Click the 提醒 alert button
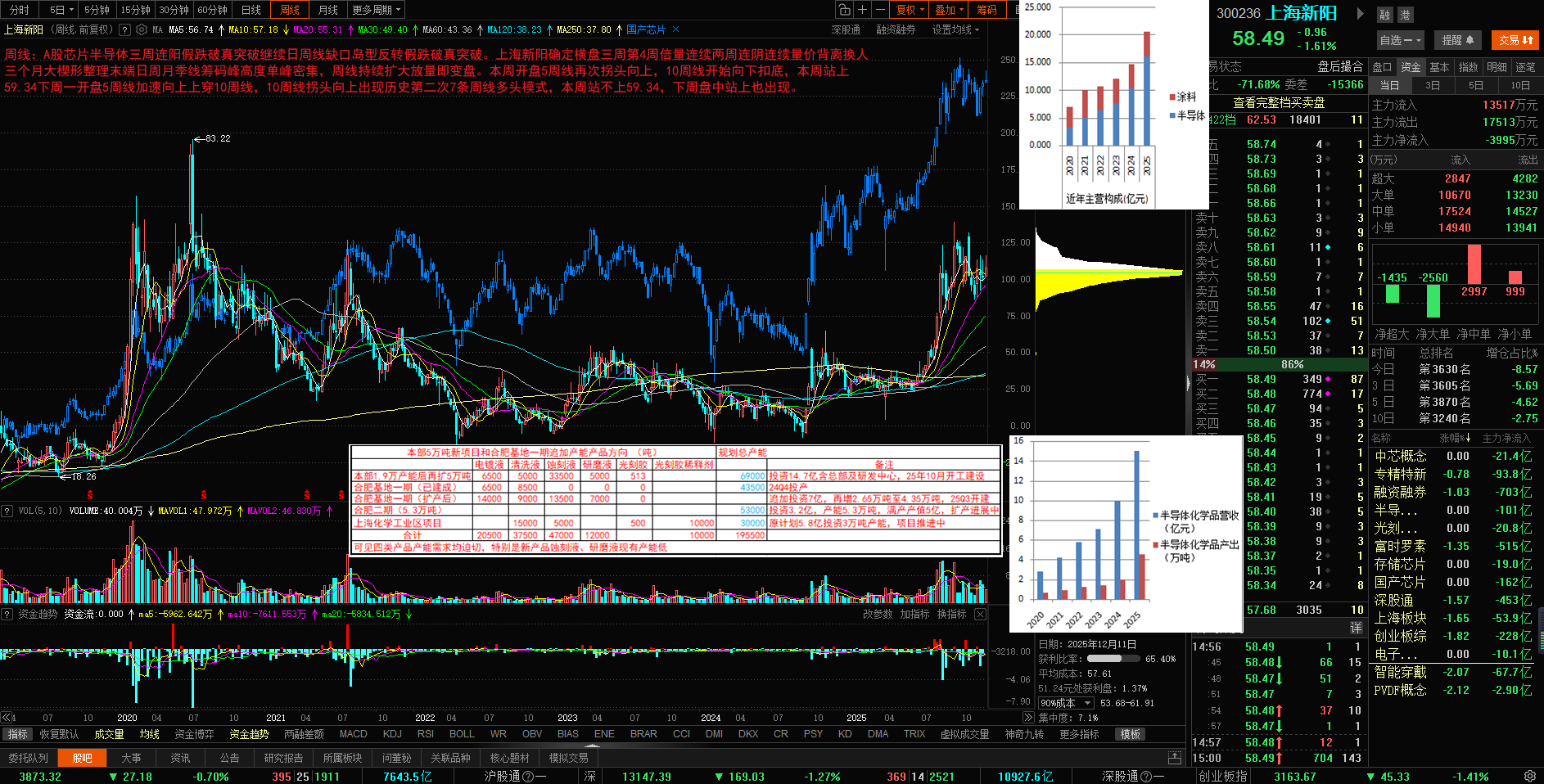The image size is (1544, 784). [x=1457, y=40]
